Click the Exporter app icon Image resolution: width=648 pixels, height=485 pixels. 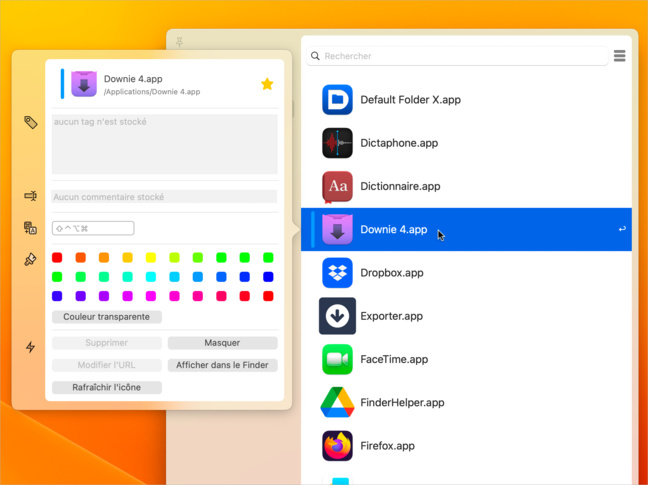point(337,316)
